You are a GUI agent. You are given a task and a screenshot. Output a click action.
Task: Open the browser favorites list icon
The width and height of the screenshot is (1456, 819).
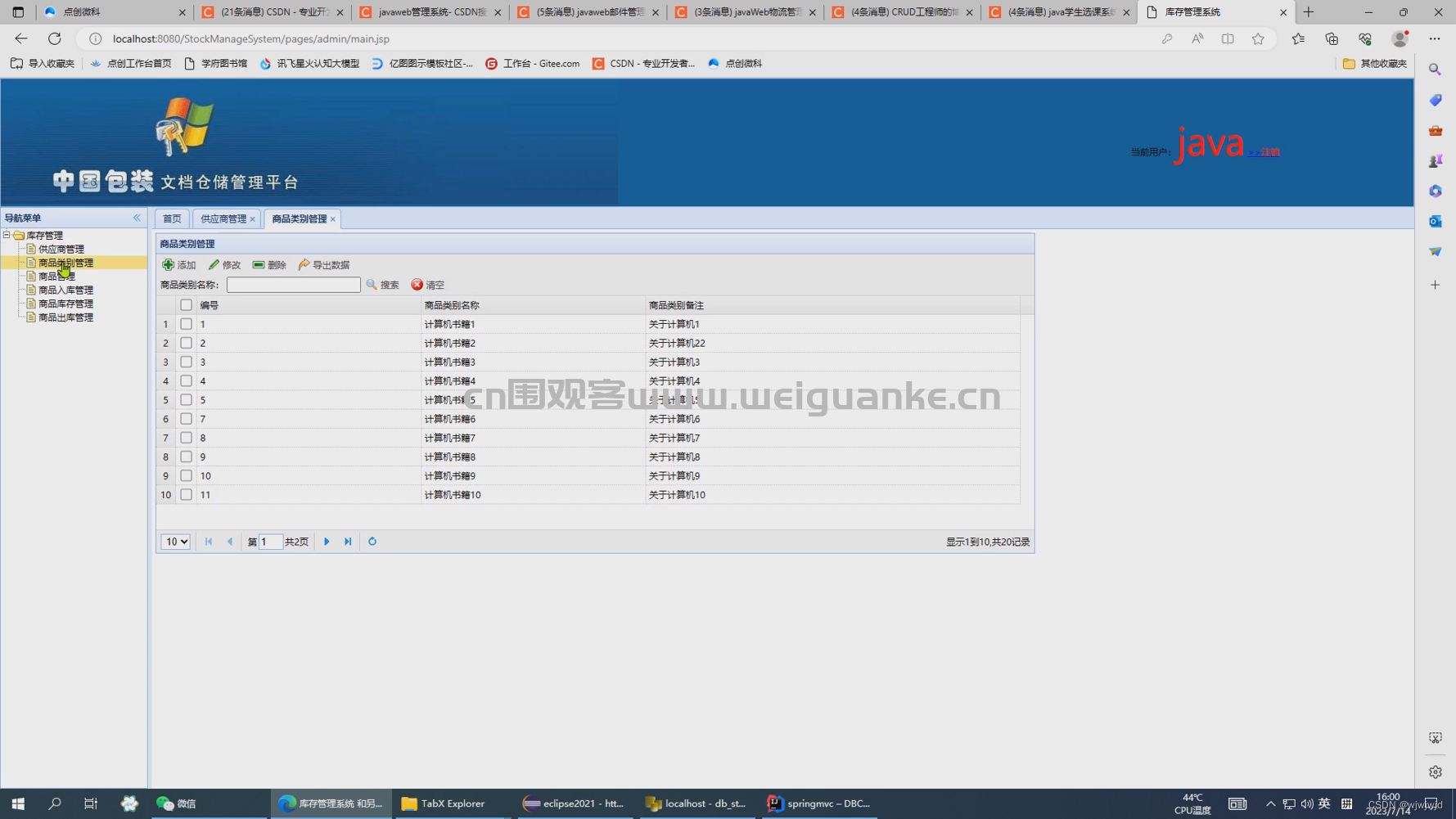coord(1298,38)
